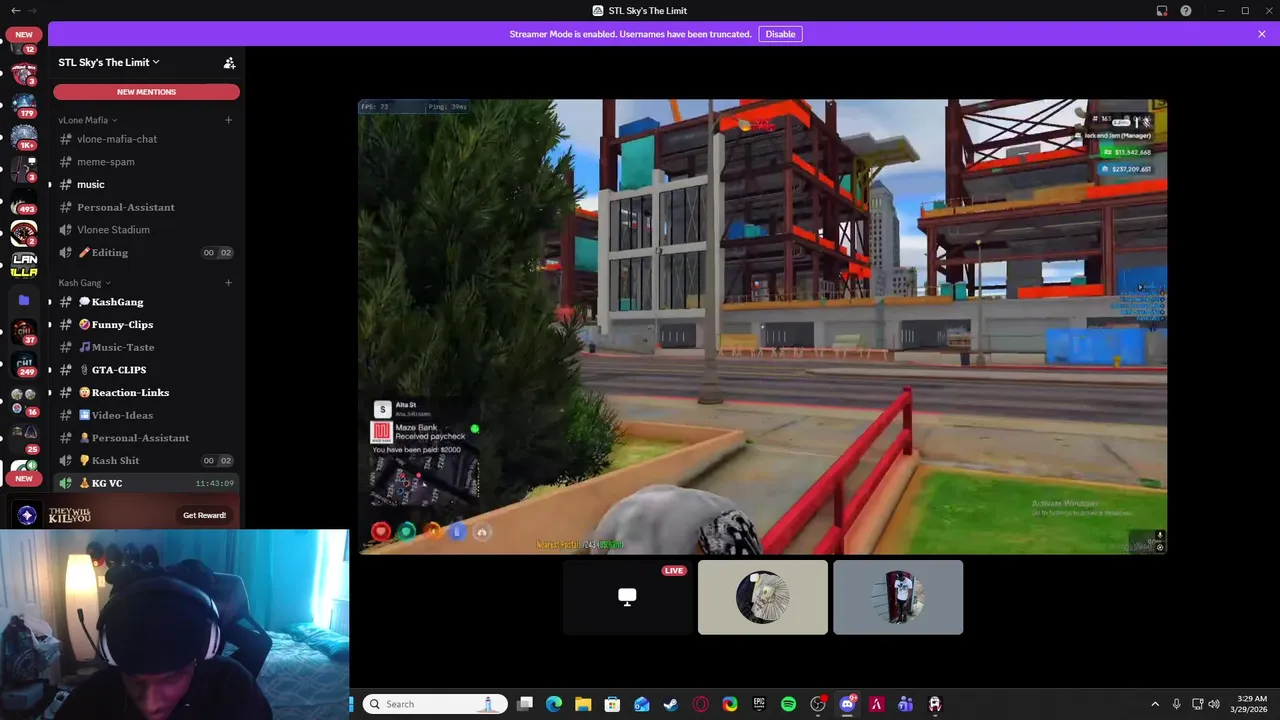Open the Music-Taste channel
This screenshot has width=1280, height=720.
tap(146, 347)
